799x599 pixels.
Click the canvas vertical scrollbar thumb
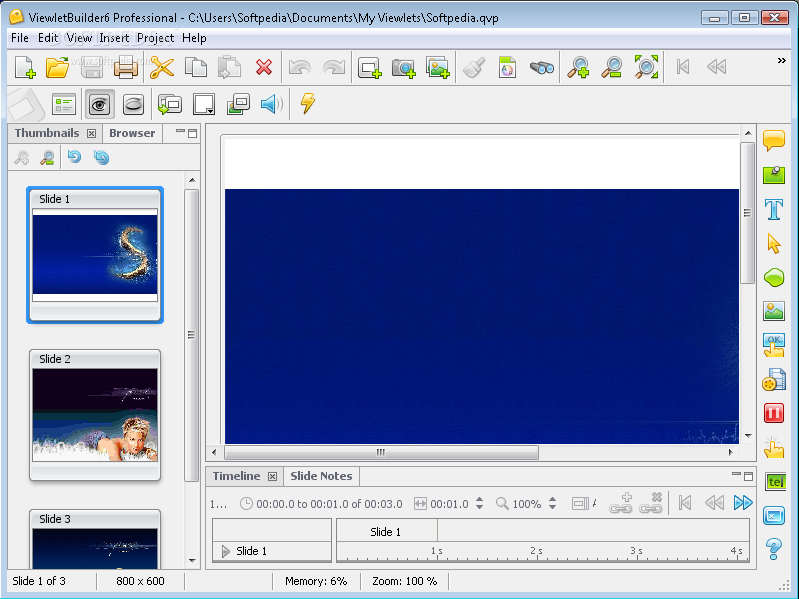[748, 213]
